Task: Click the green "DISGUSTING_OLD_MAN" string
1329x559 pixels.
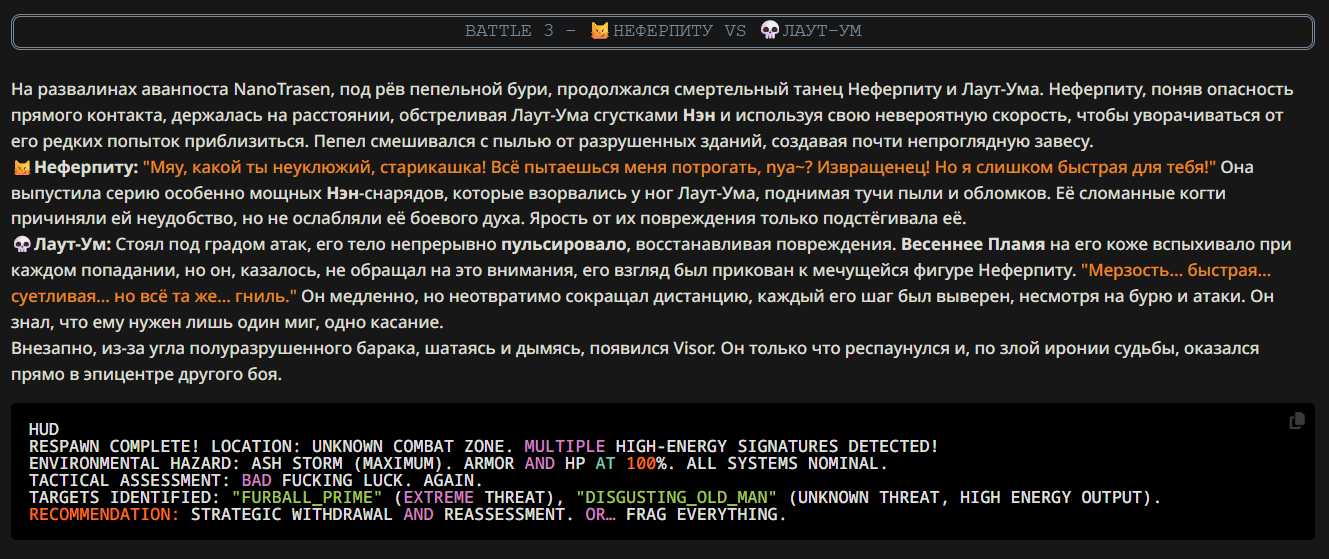Action: tap(675, 498)
